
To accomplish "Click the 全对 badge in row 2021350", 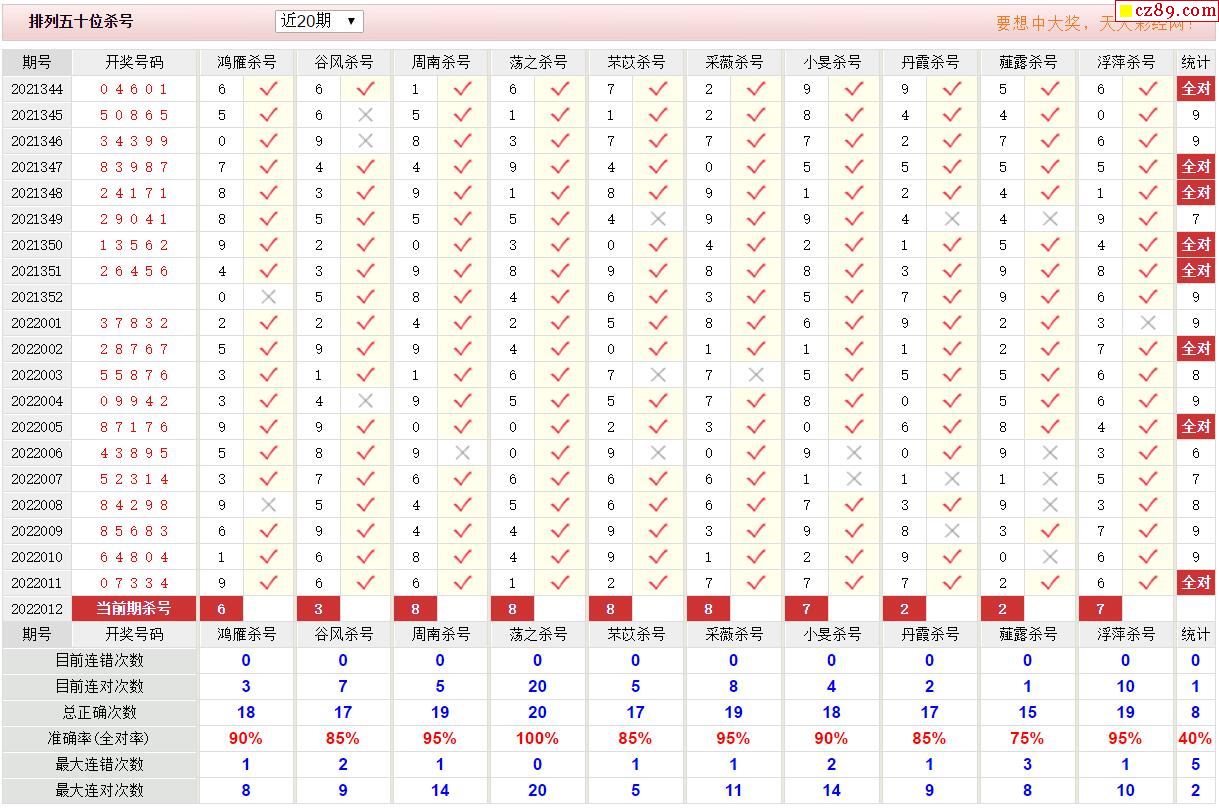I will point(1196,244).
